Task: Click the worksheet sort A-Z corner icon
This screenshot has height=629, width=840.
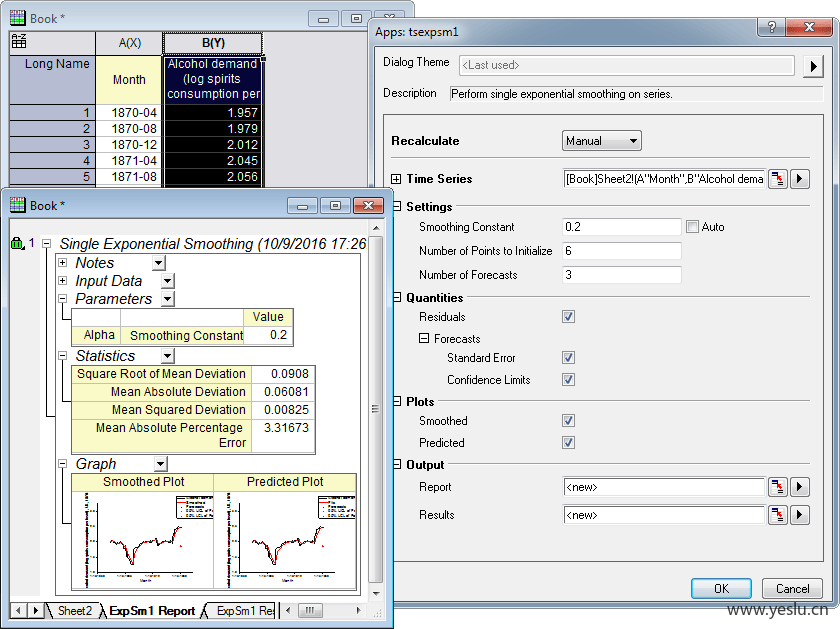Action: (19, 41)
